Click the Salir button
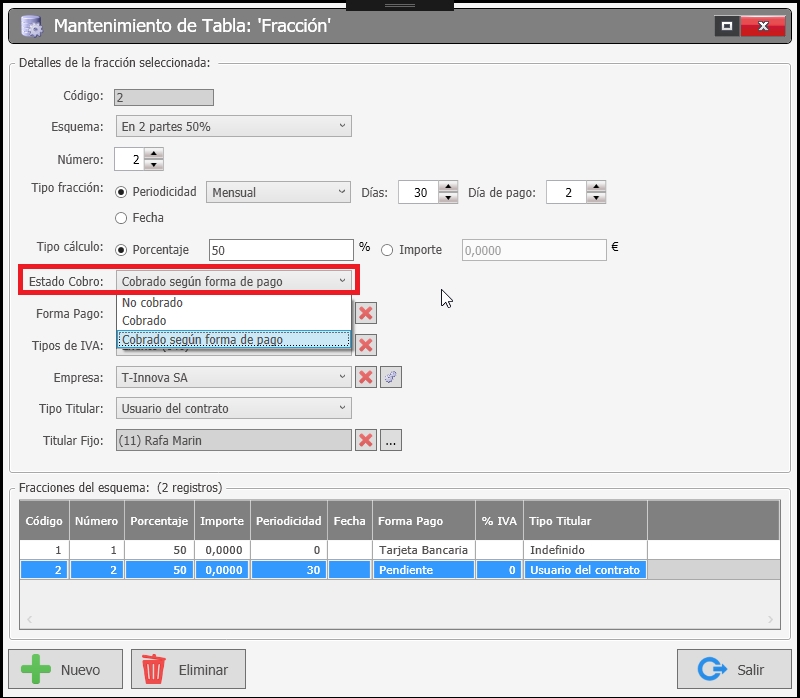The image size is (800, 698). [734, 669]
